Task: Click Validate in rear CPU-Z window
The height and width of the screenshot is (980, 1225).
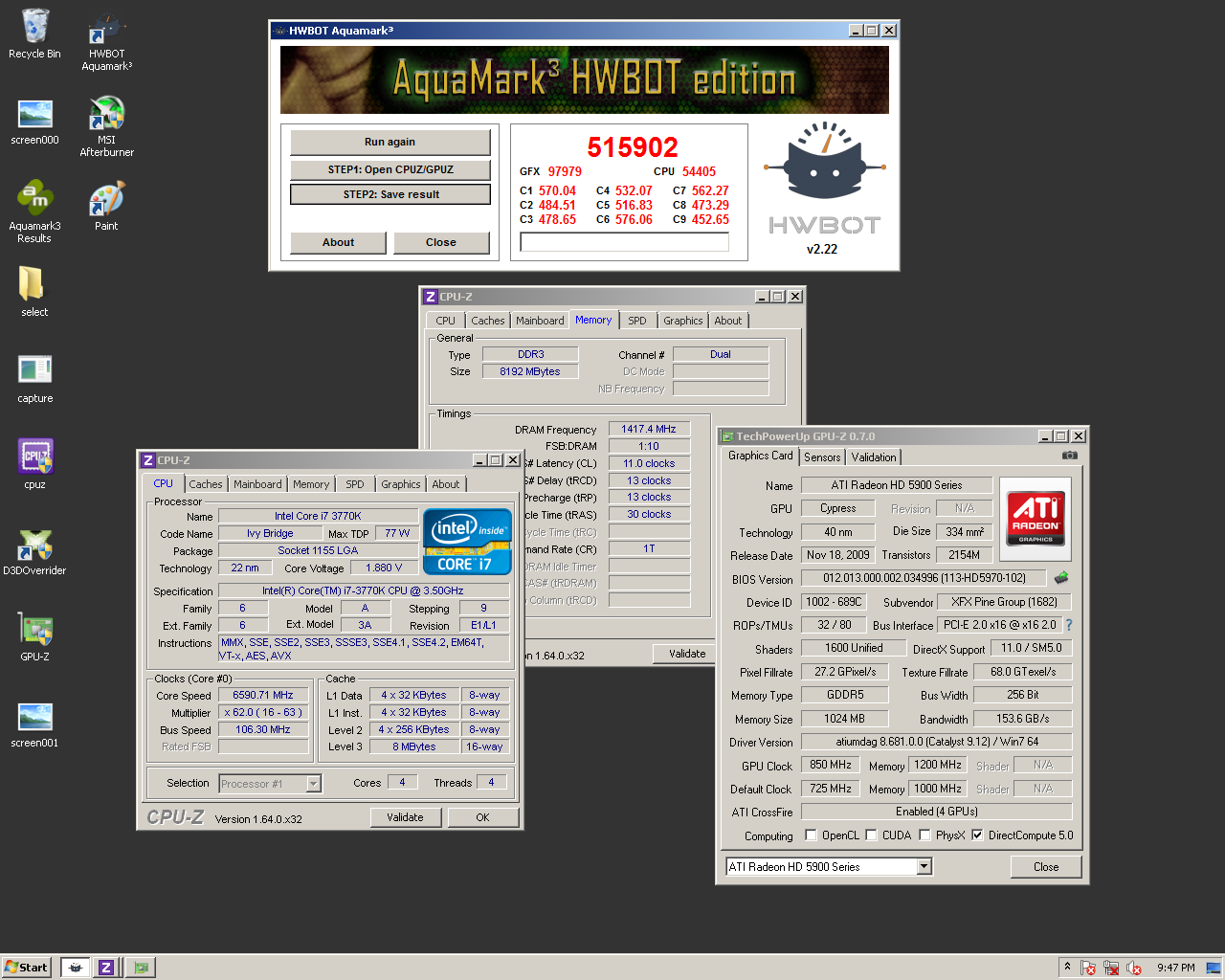Action: pos(684,654)
